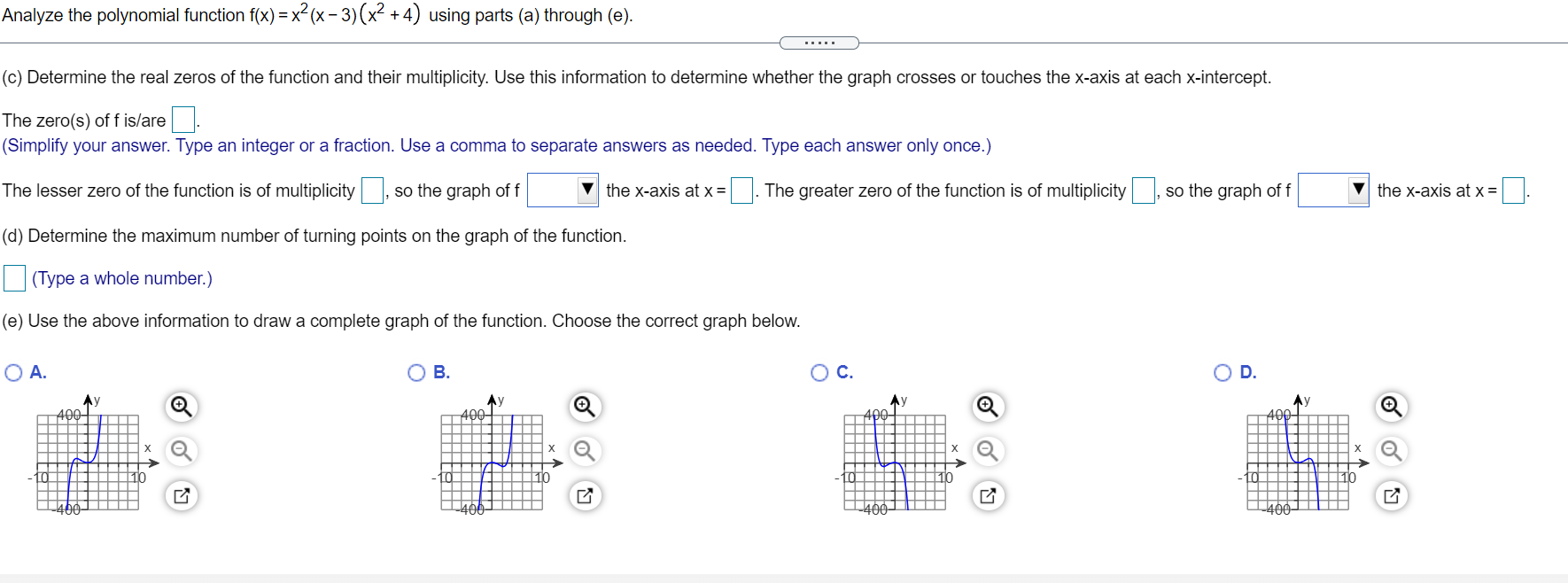Open the greater zero crosses/touches dropdown
The height and width of the screenshot is (583, 1568).
[x=1358, y=190]
